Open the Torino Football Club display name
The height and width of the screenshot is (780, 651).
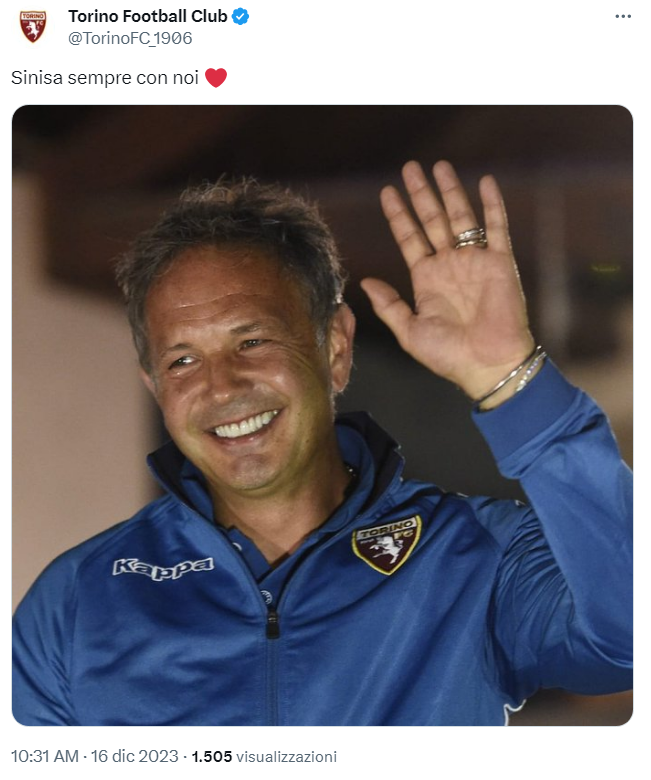pyautogui.click(x=148, y=16)
